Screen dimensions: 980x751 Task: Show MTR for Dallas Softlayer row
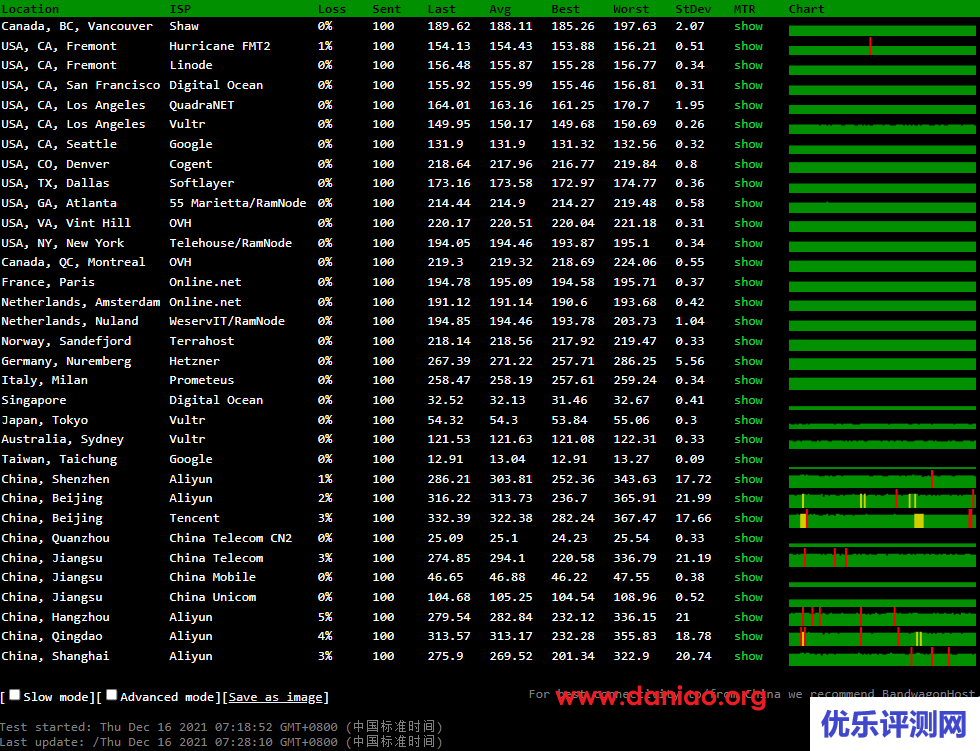point(748,183)
